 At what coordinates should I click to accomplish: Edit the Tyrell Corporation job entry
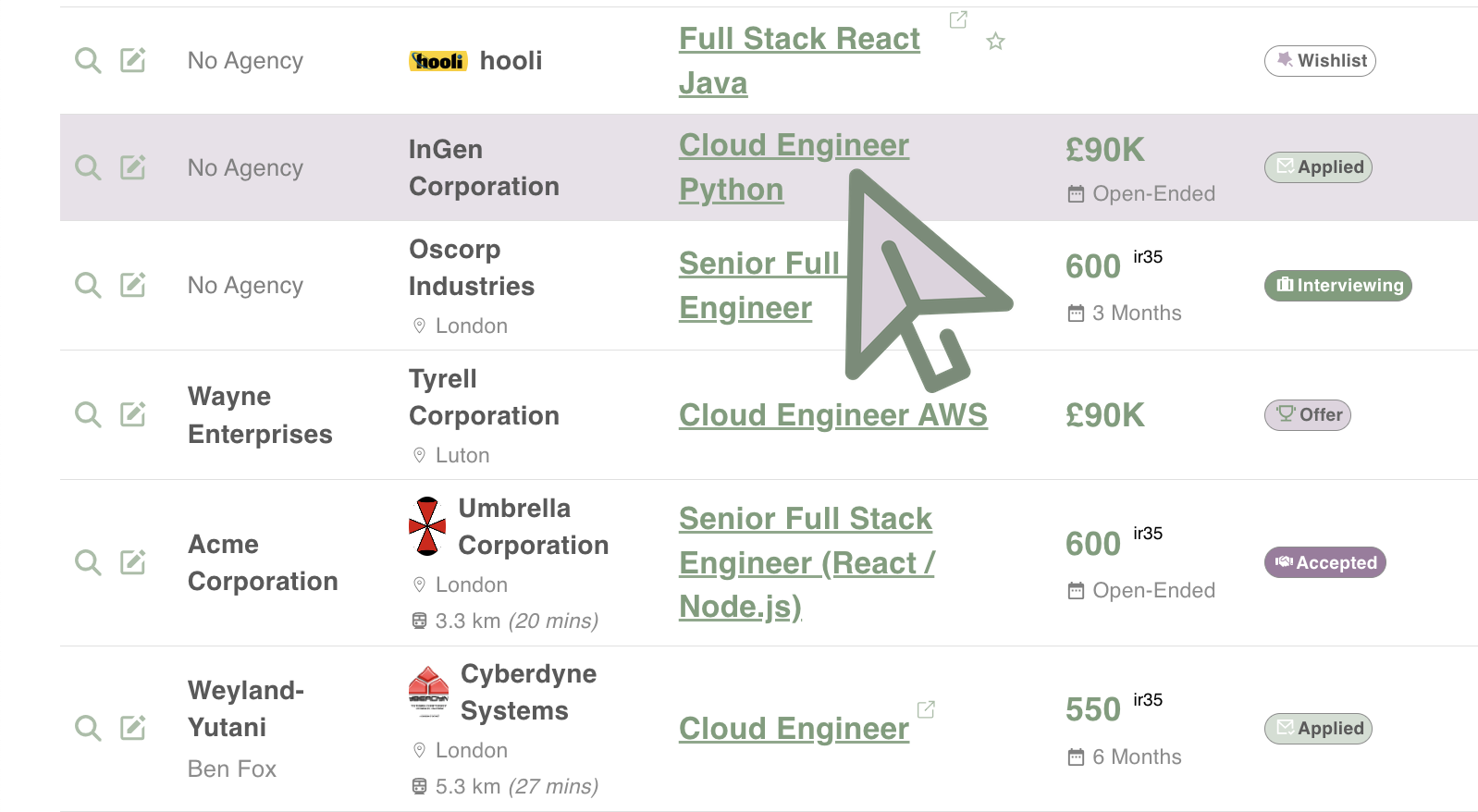pyautogui.click(x=133, y=414)
